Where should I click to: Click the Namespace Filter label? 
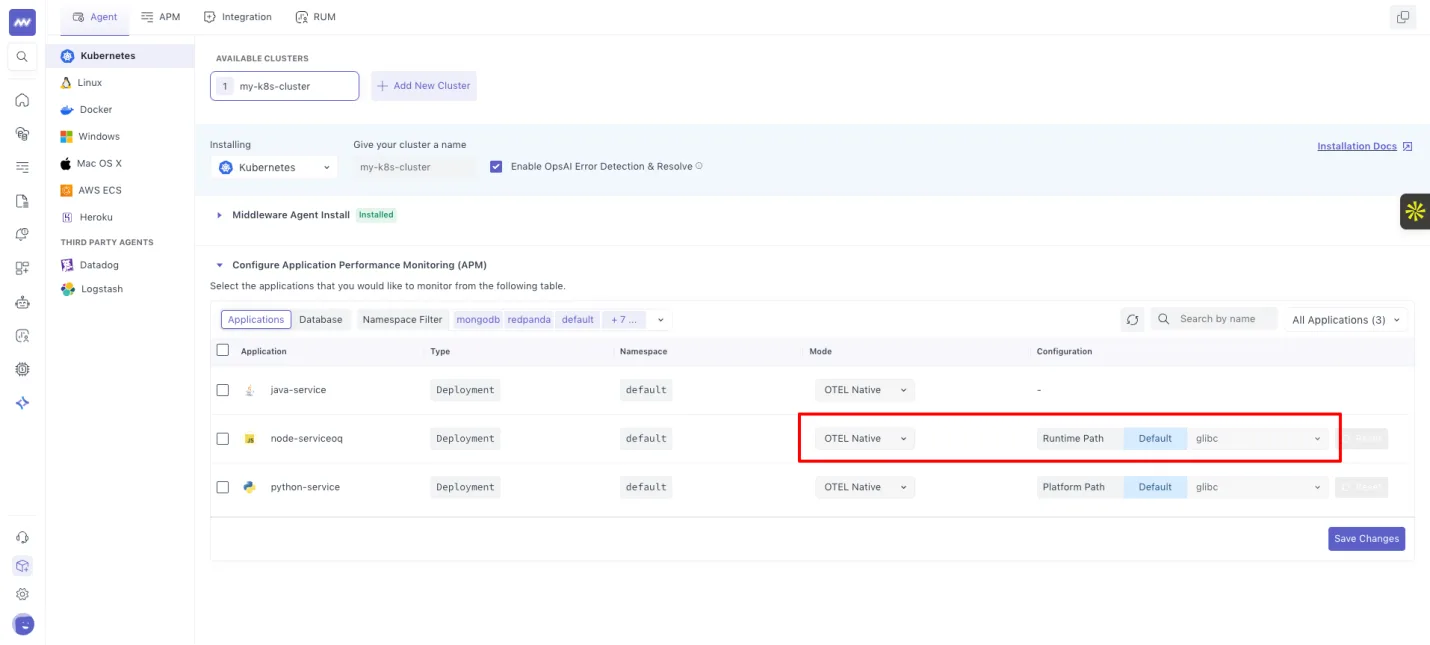point(402,320)
